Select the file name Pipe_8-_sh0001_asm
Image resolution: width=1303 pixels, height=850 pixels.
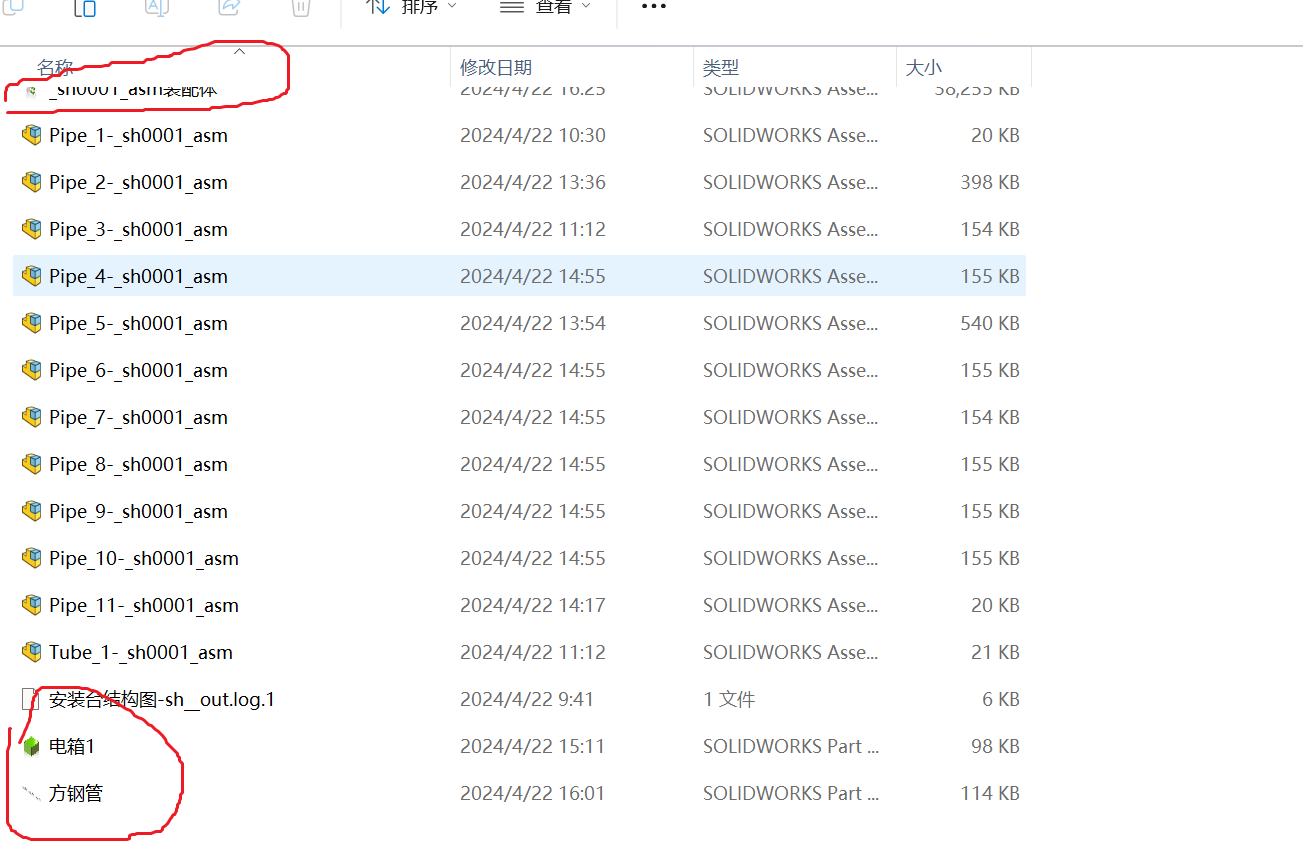click(138, 464)
